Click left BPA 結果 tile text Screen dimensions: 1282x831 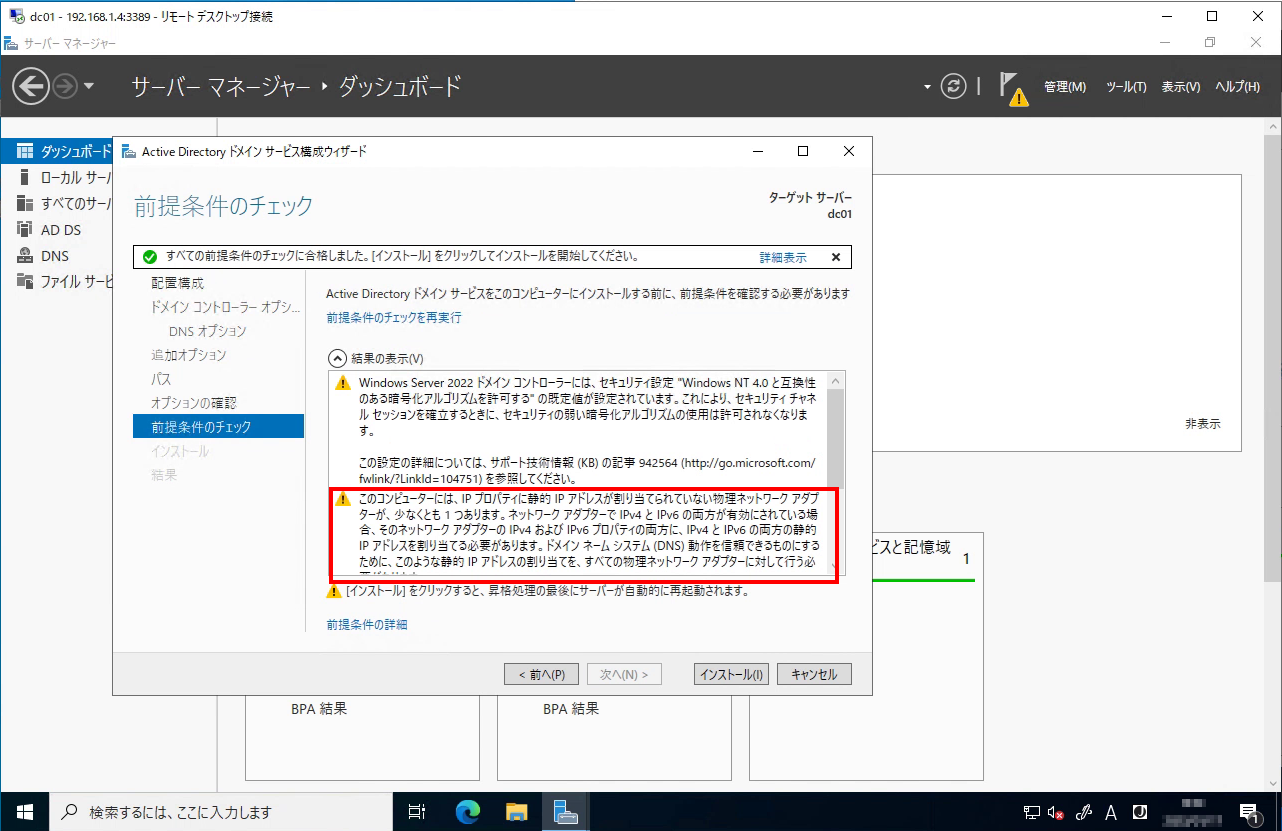tap(319, 709)
